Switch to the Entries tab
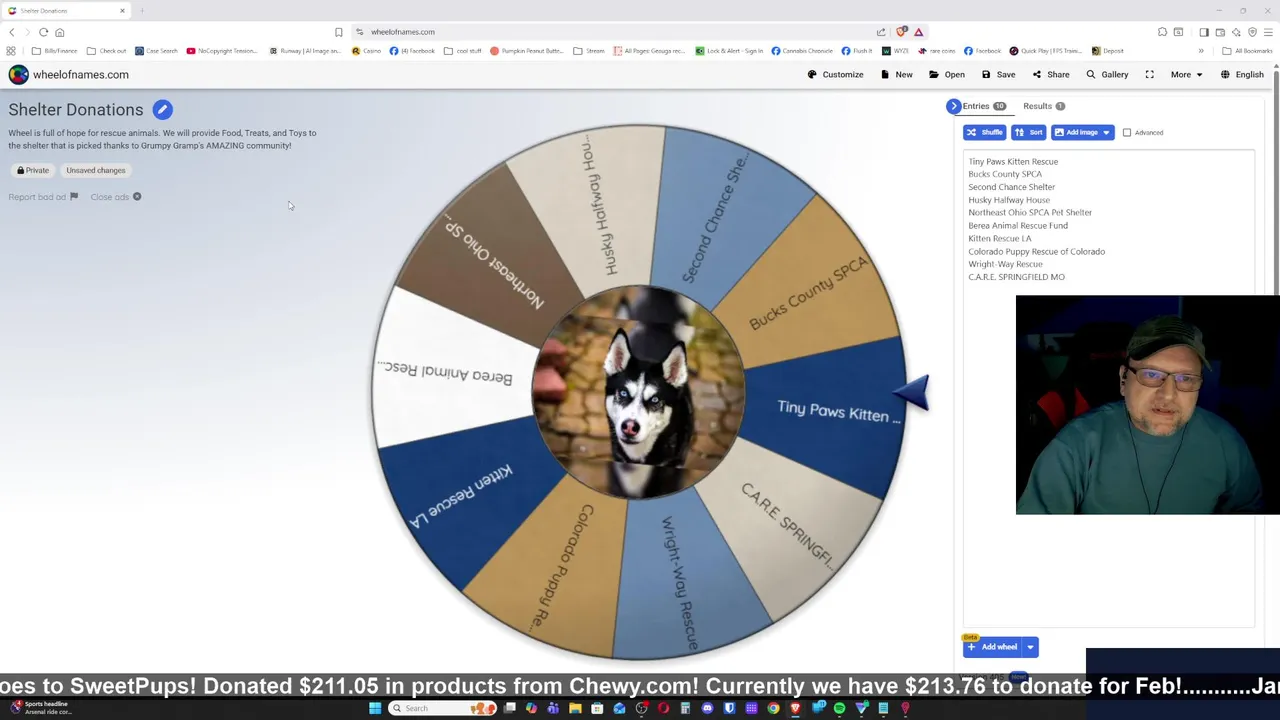This screenshot has height=720, width=1280. pyautogui.click(x=984, y=106)
